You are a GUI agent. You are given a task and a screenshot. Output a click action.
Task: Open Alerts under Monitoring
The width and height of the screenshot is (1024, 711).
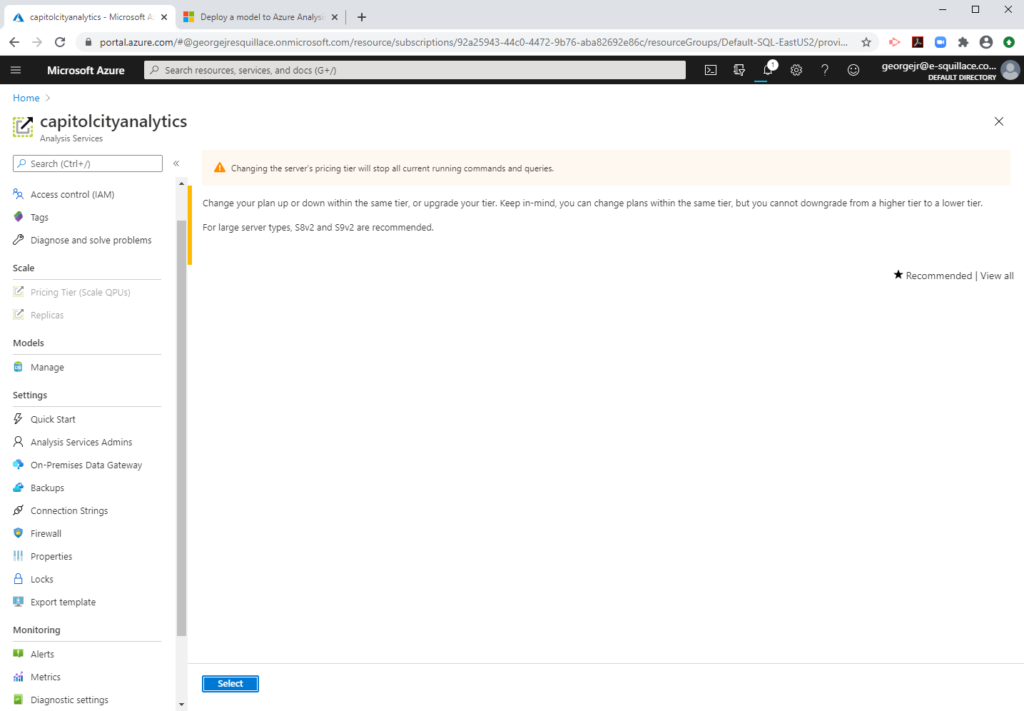coord(41,653)
